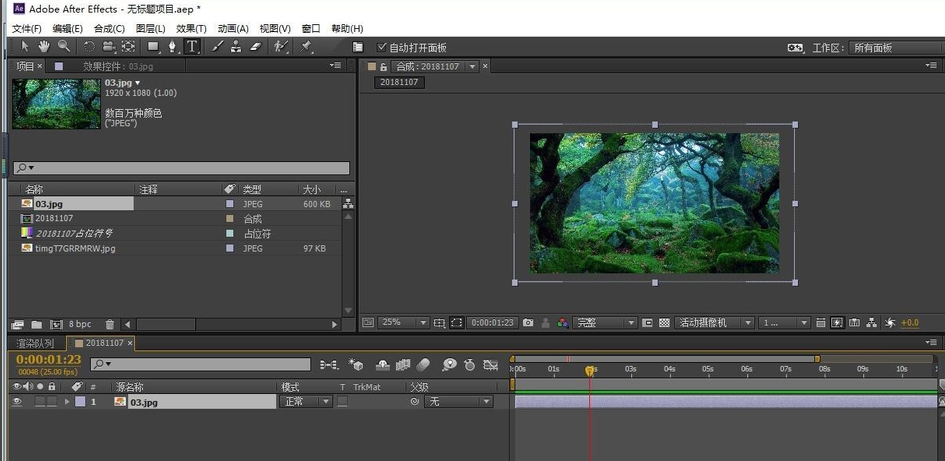Take a snapshot with the camera icon
The image size is (945, 461).
click(x=529, y=322)
